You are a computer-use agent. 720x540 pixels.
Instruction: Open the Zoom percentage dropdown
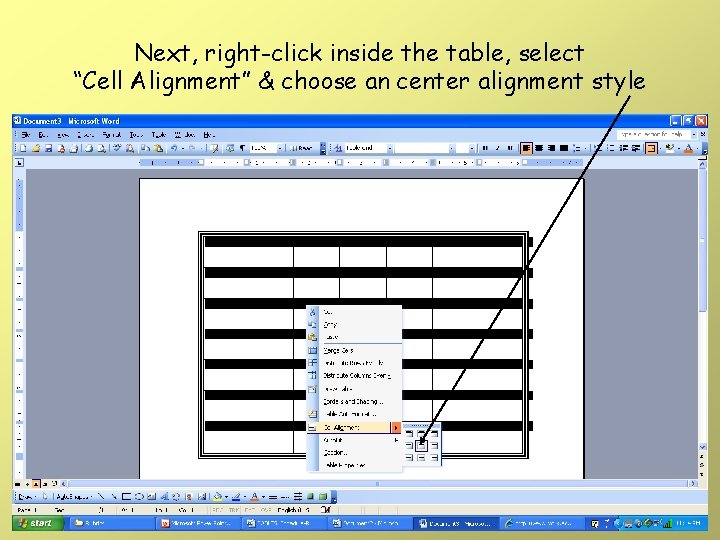[279, 148]
